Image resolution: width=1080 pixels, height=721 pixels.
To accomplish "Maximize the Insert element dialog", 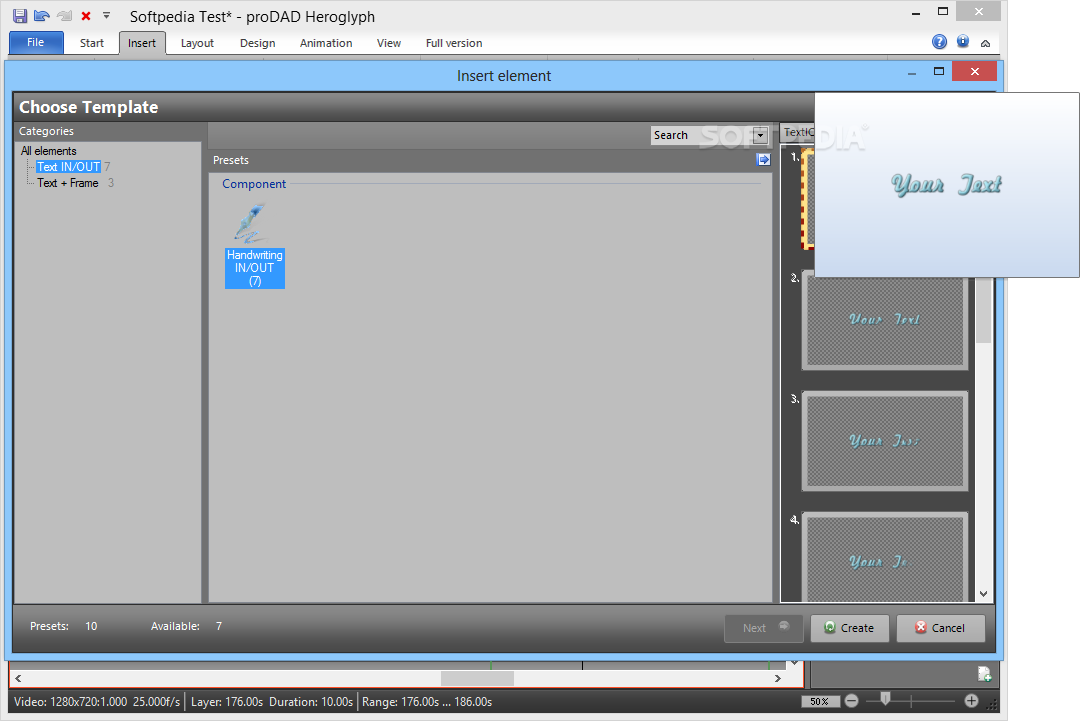I will coord(938,71).
